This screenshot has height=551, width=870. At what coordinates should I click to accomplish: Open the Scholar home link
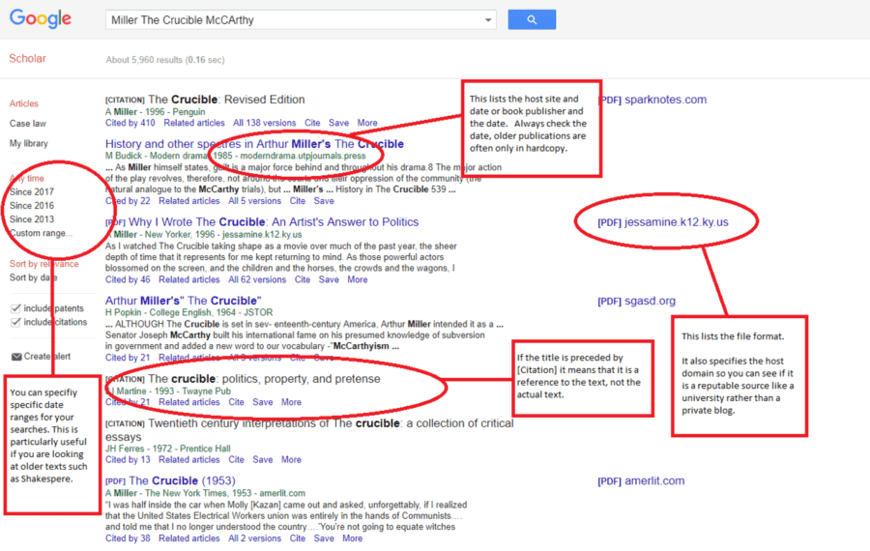pyautogui.click(x=27, y=58)
